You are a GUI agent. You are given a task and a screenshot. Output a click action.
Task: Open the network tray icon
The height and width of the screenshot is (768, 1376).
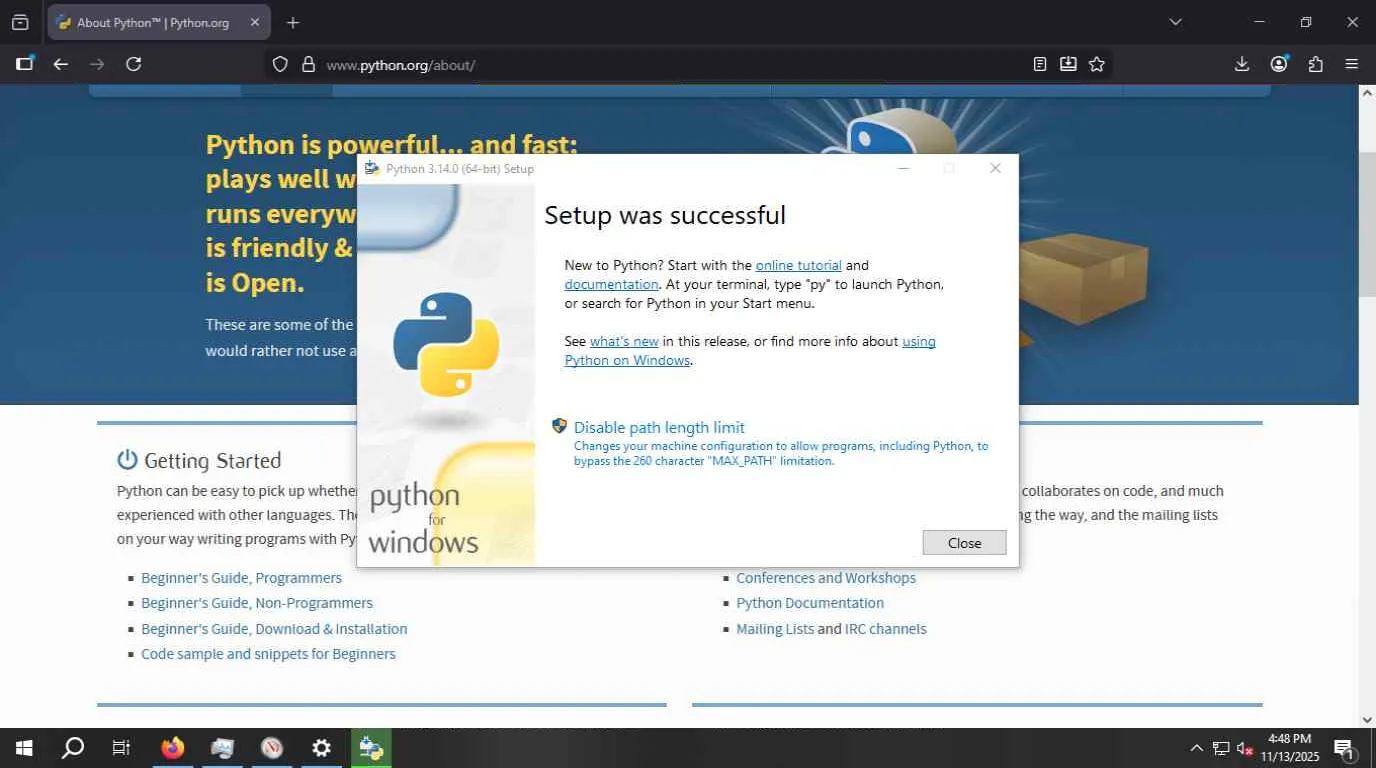[1221, 748]
